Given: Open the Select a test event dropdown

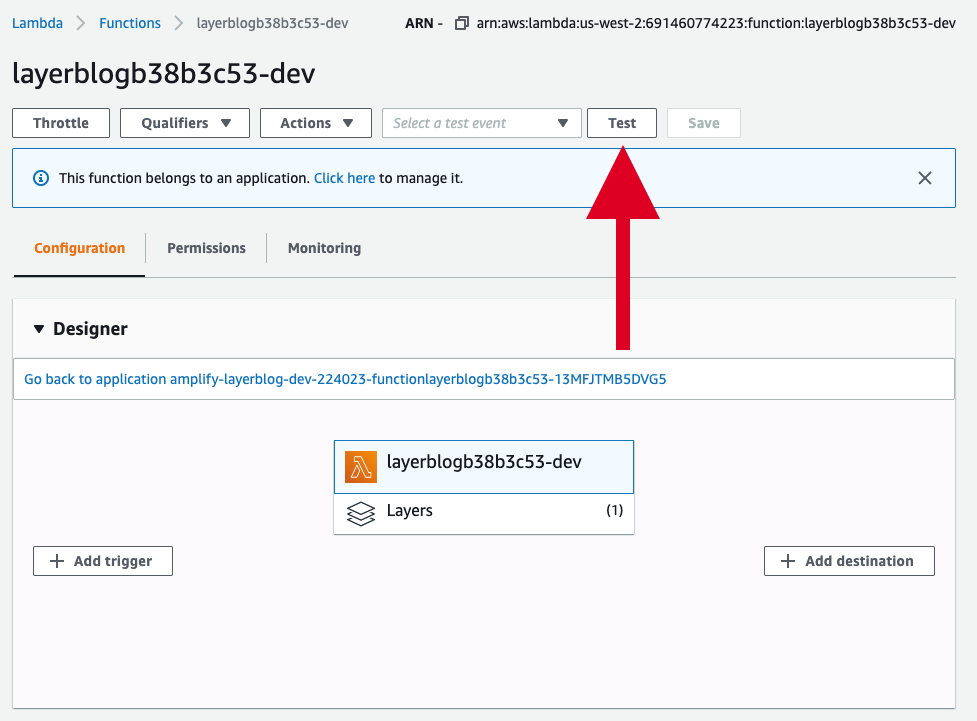Looking at the screenshot, I should point(482,123).
